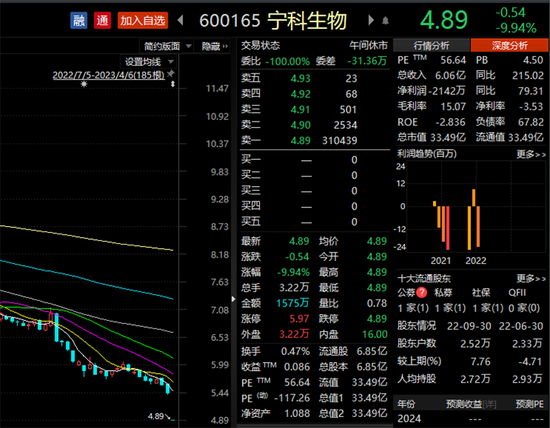Screen dimensions: 550x428
Task: Click the 涨停 price 5.97
Action: click(299, 319)
